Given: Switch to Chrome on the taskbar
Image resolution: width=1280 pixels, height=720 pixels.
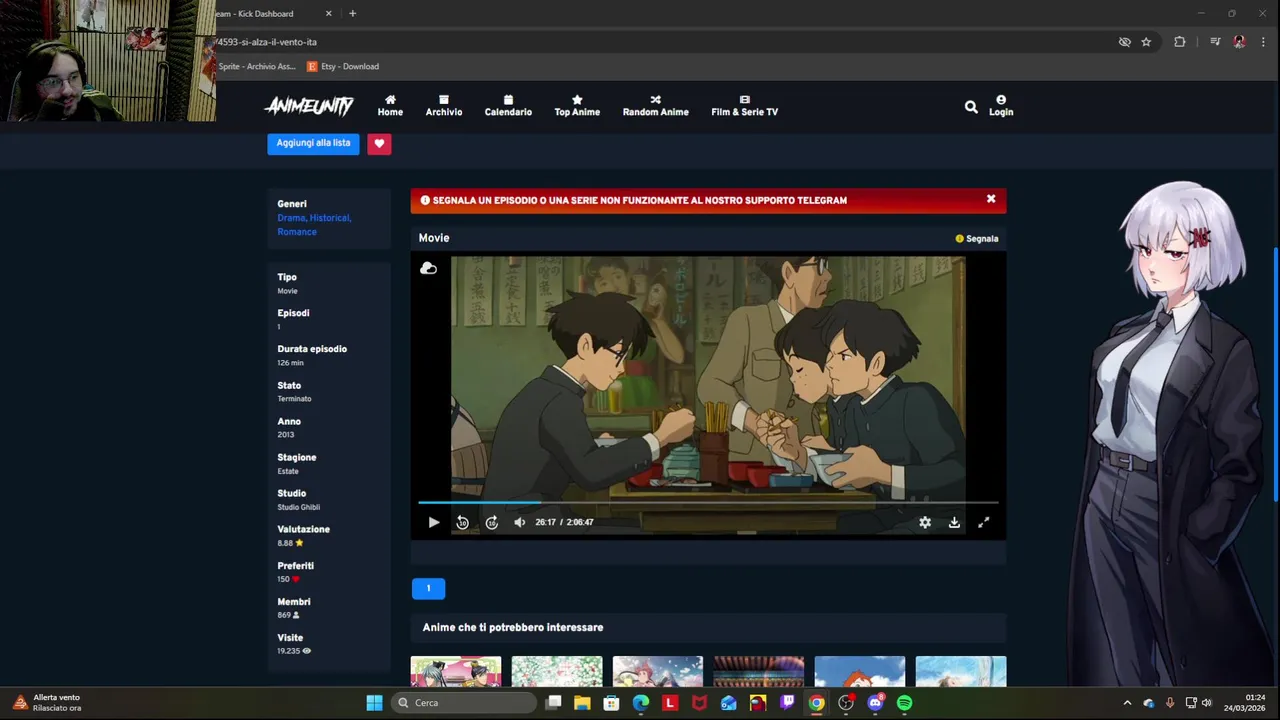Looking at the screenshot, I should pos(817,703).
